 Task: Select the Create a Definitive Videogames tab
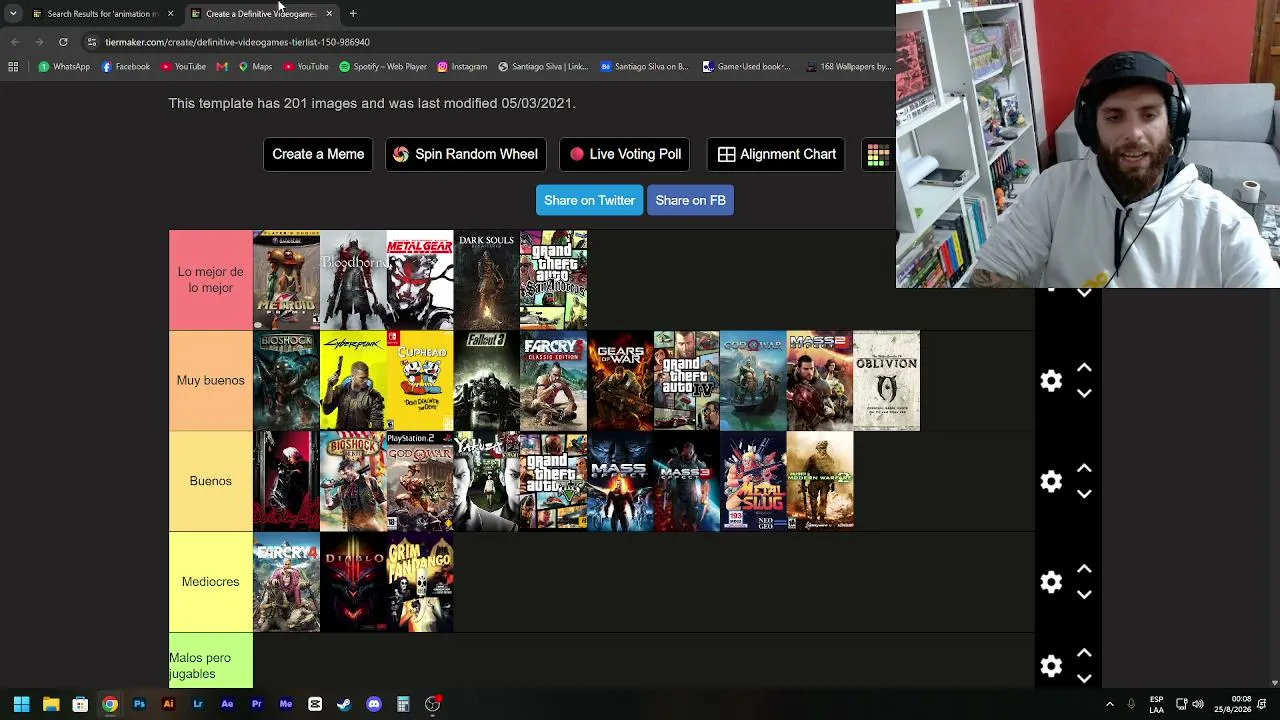pyautogui.click(x=260, y=14)
